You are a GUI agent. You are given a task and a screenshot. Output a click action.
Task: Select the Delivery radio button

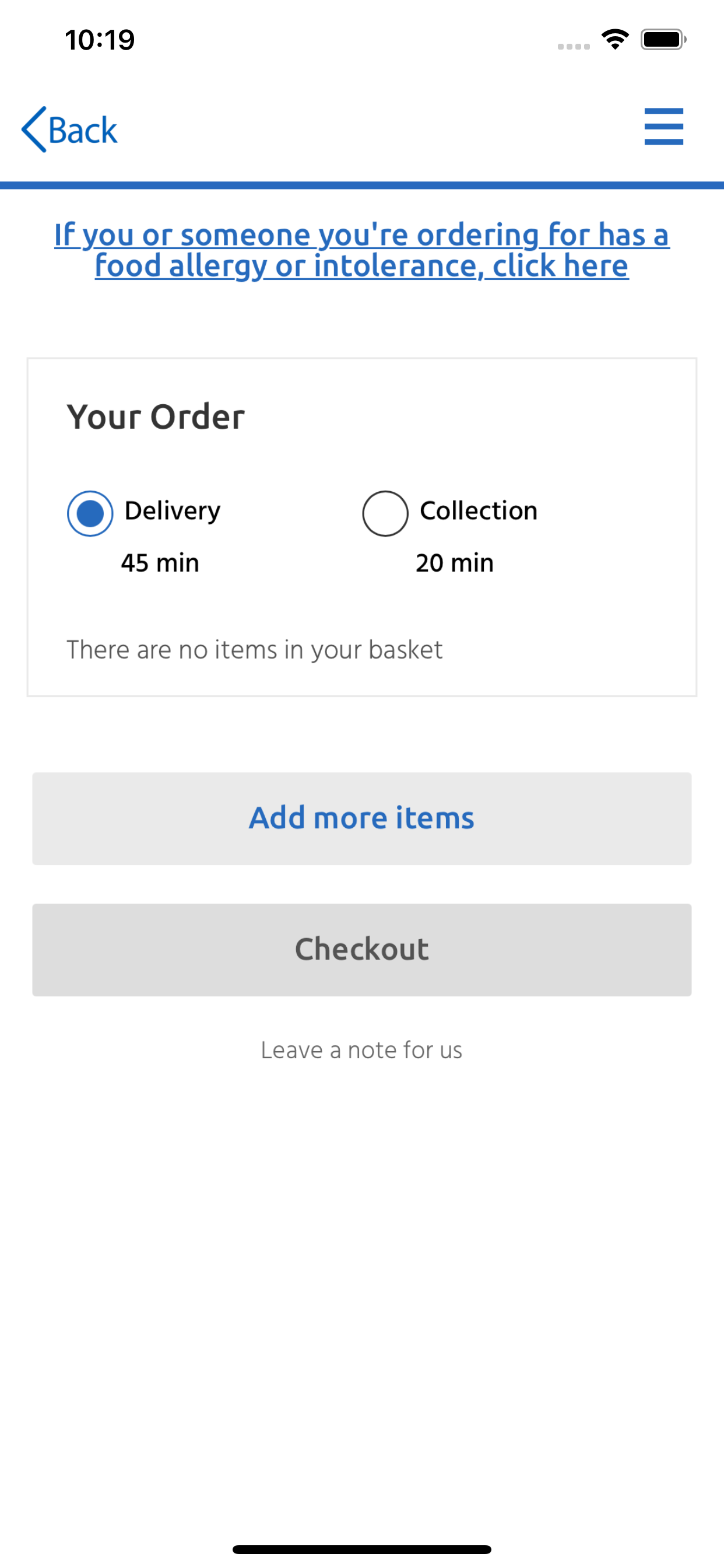pos(90,513)
